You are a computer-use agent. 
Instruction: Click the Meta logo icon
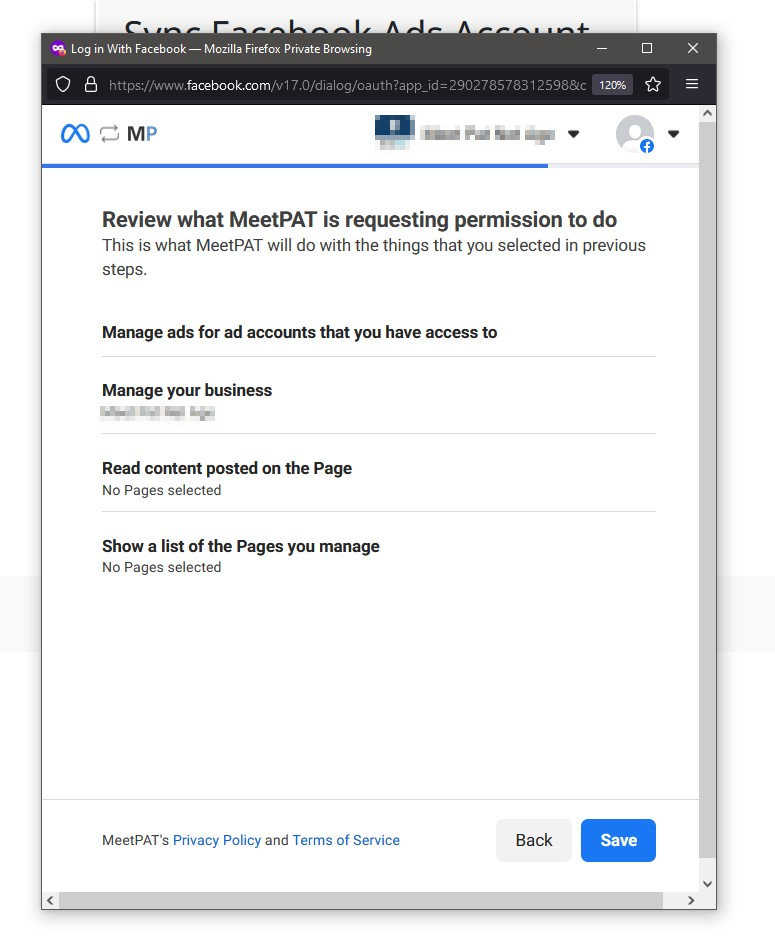[x=75, y=134]
